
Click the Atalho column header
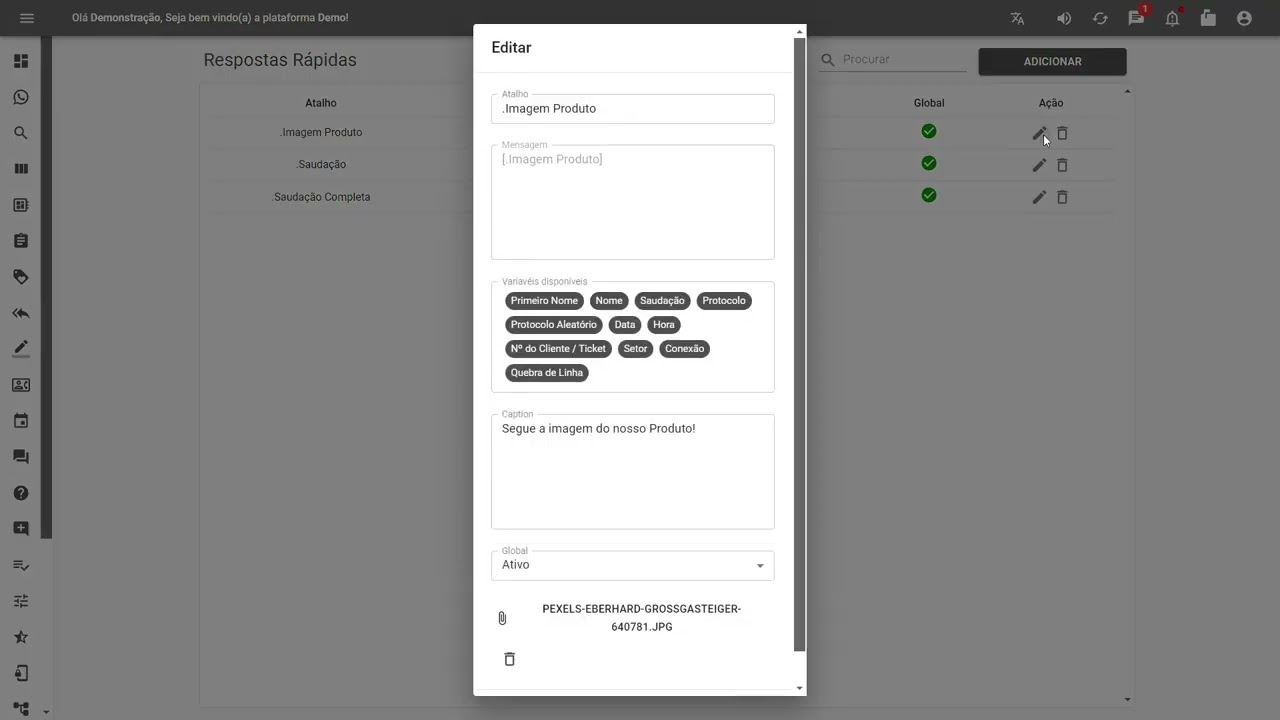point(321,103)
